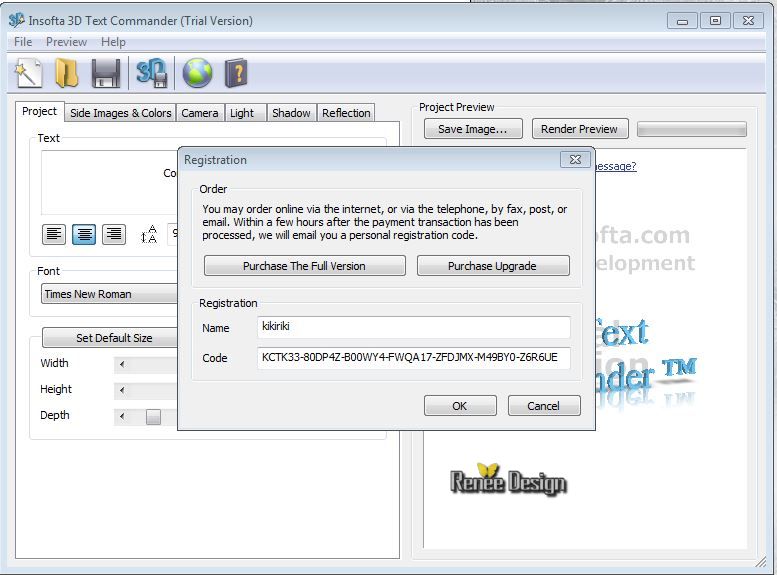Open the website globe icon
777x575 pixels.
tap(197, 73)
